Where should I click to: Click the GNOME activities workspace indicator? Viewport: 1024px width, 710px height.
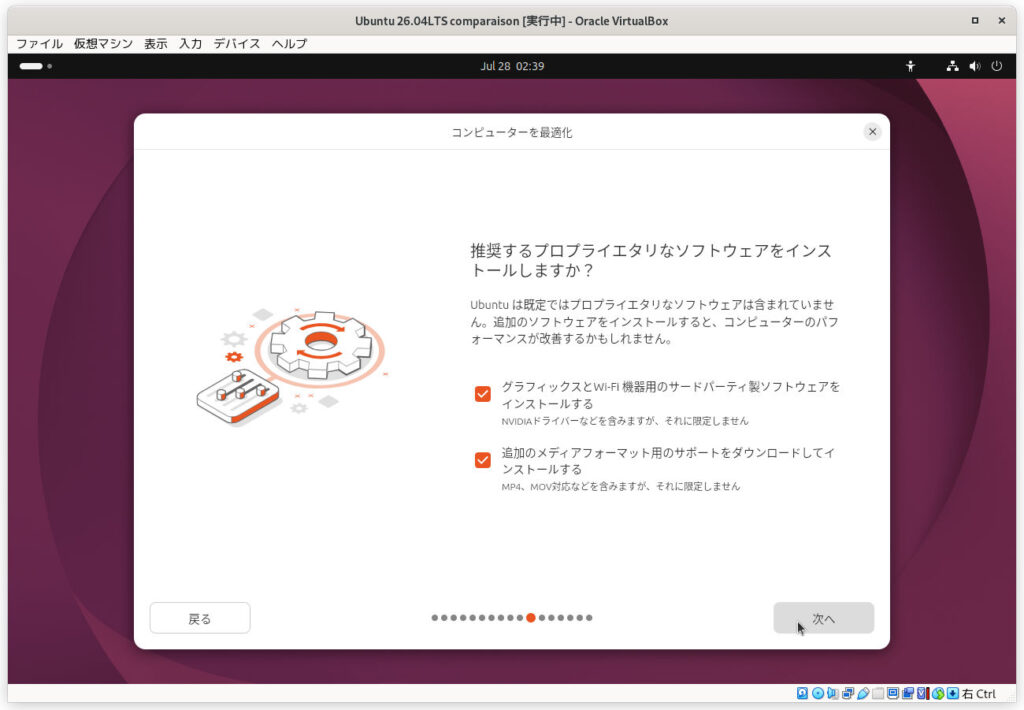35,66
